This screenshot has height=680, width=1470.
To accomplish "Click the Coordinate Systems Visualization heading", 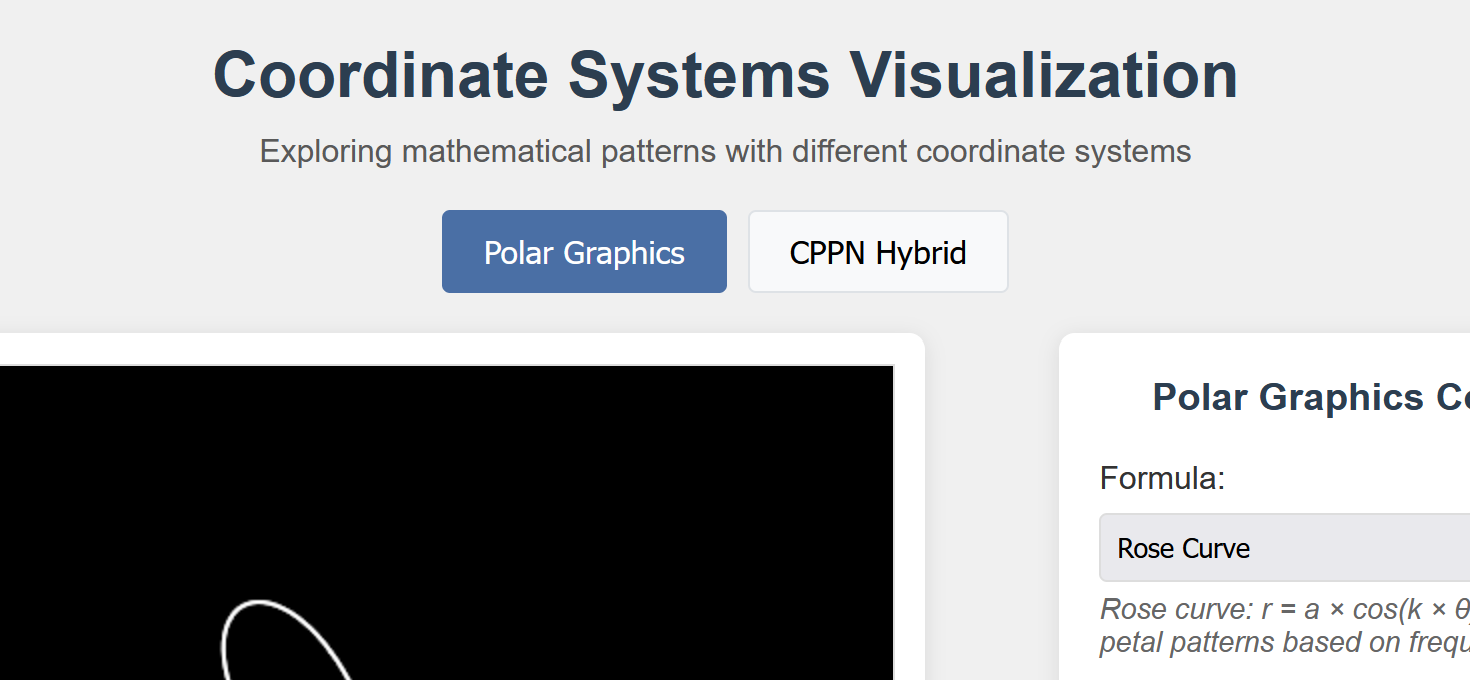I will [x=725, y=75].
